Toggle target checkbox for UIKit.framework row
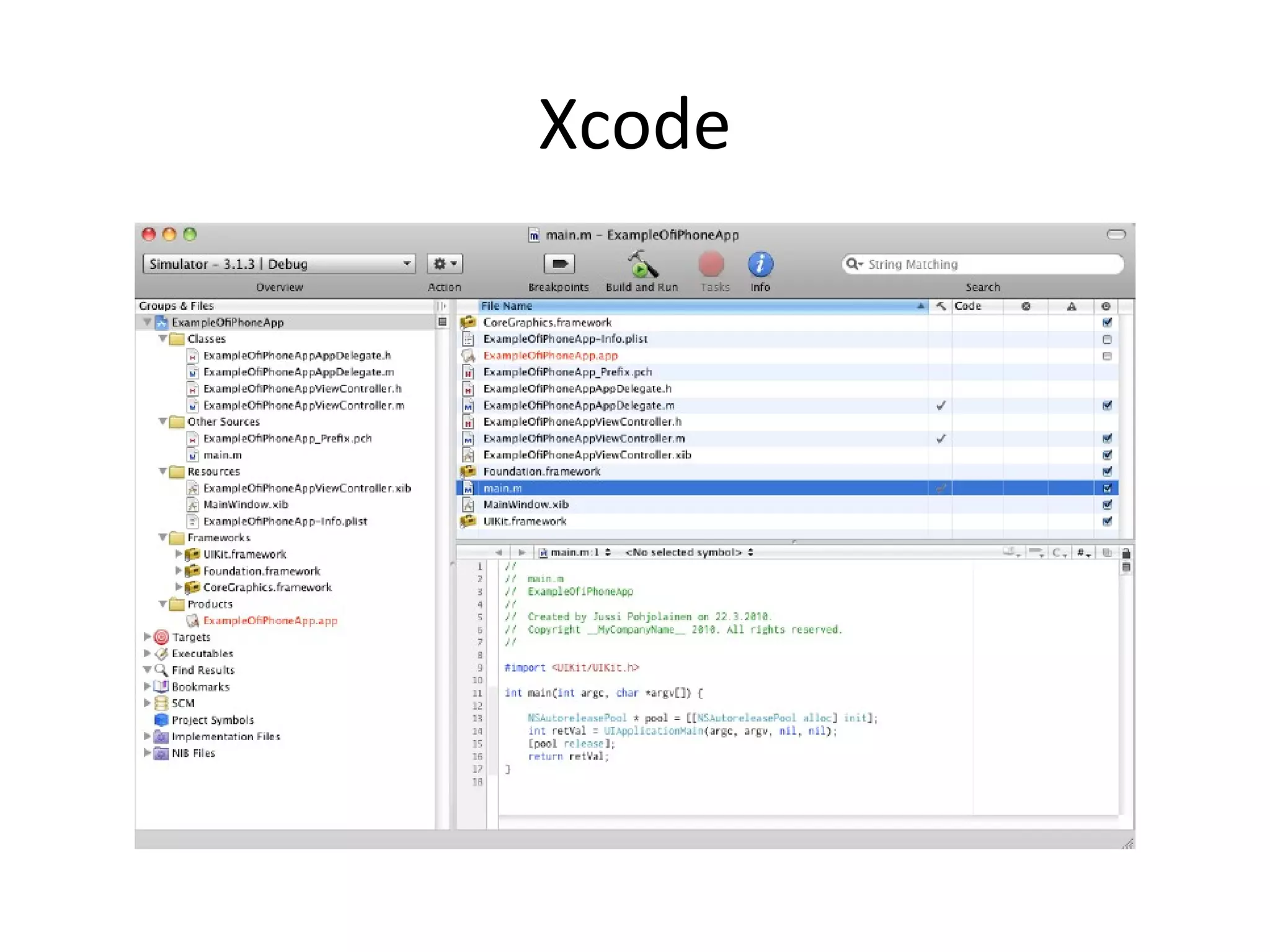 pos(1107,521)
